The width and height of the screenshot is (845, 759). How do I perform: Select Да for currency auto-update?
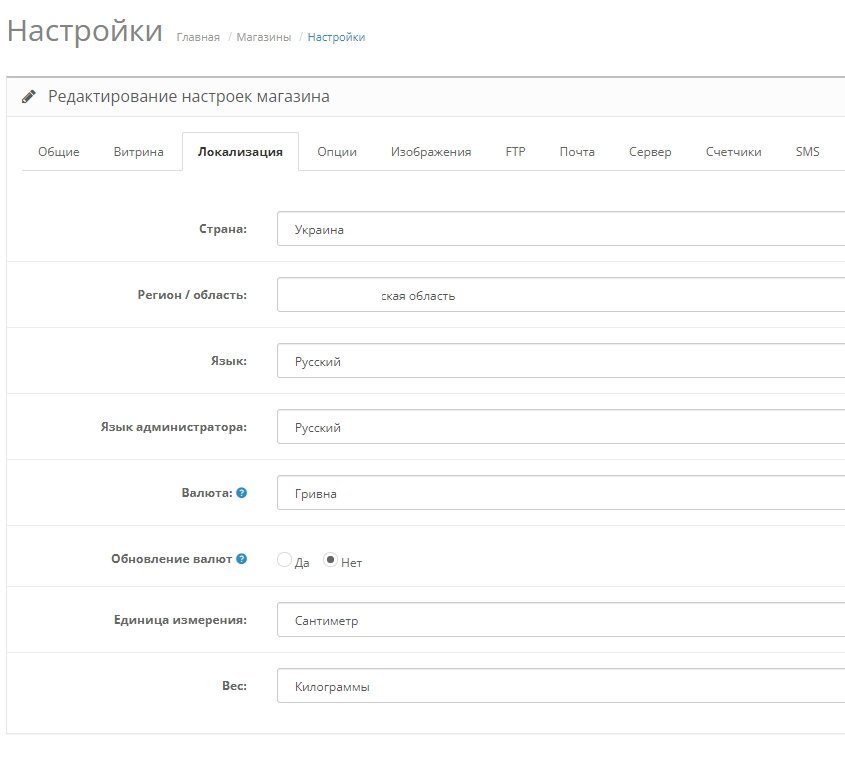(x=284, y=560)
